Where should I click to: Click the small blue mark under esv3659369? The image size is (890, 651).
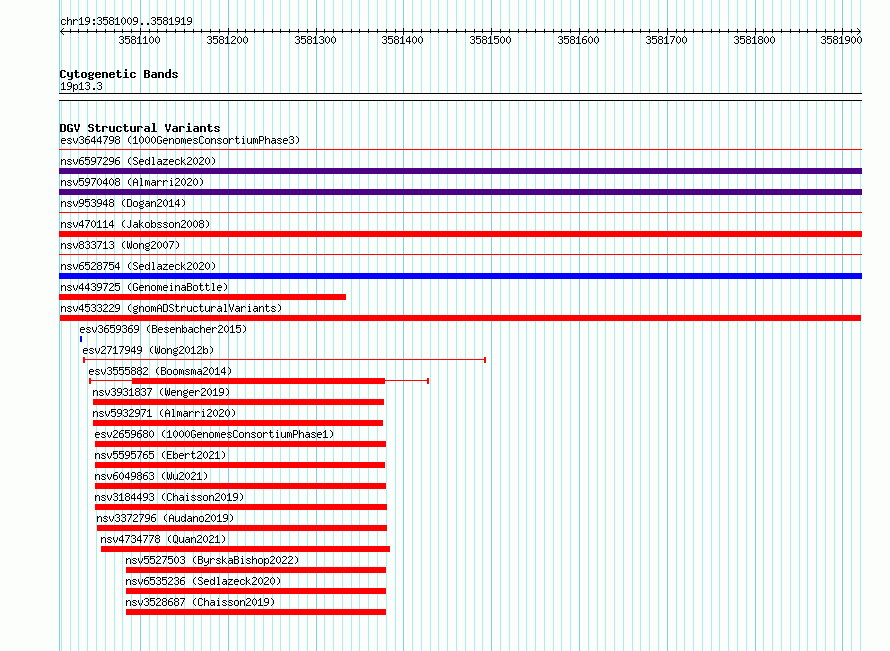pos(81,339)
